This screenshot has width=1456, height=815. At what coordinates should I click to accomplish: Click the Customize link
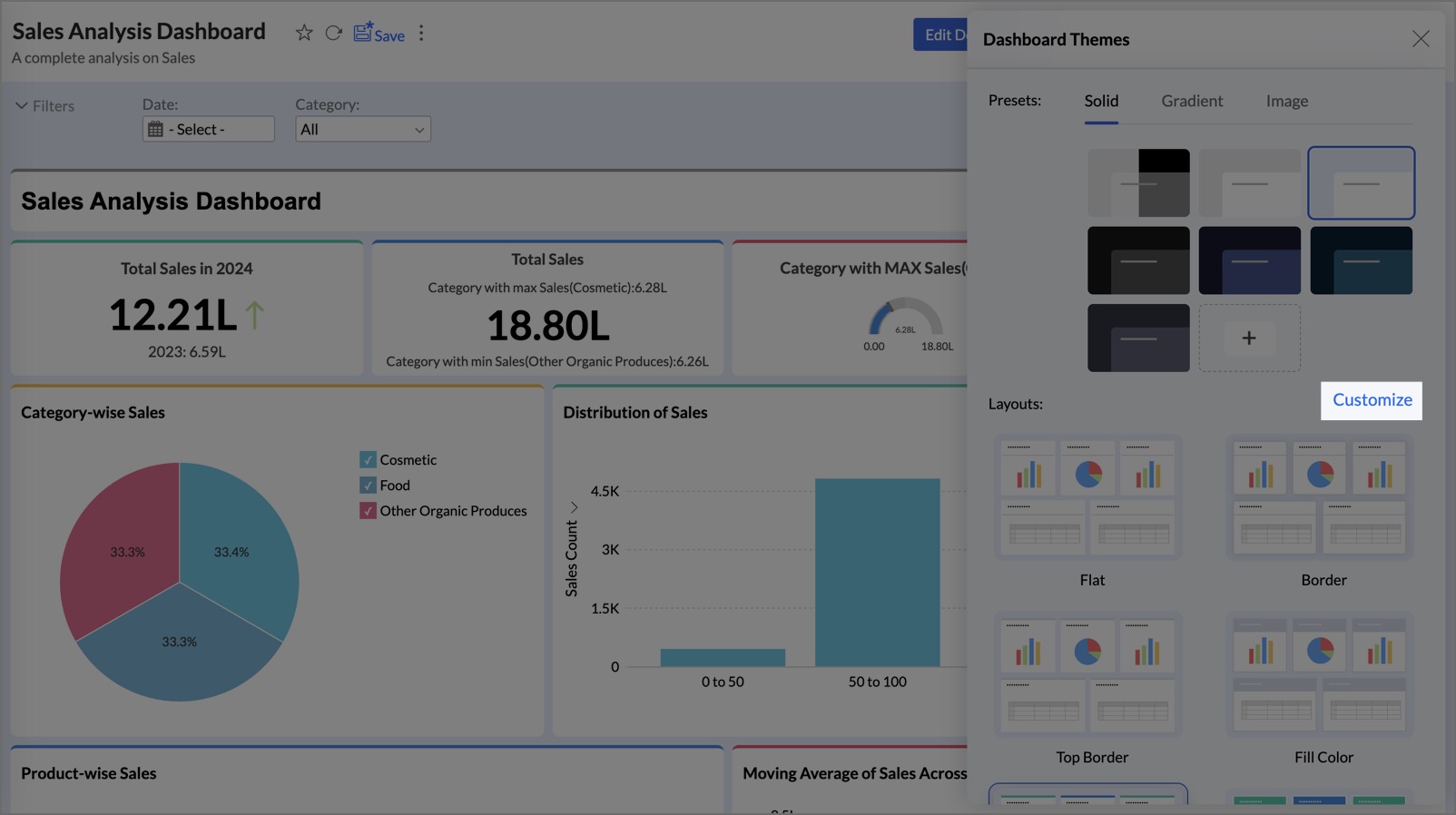(x=1371, y=400)
